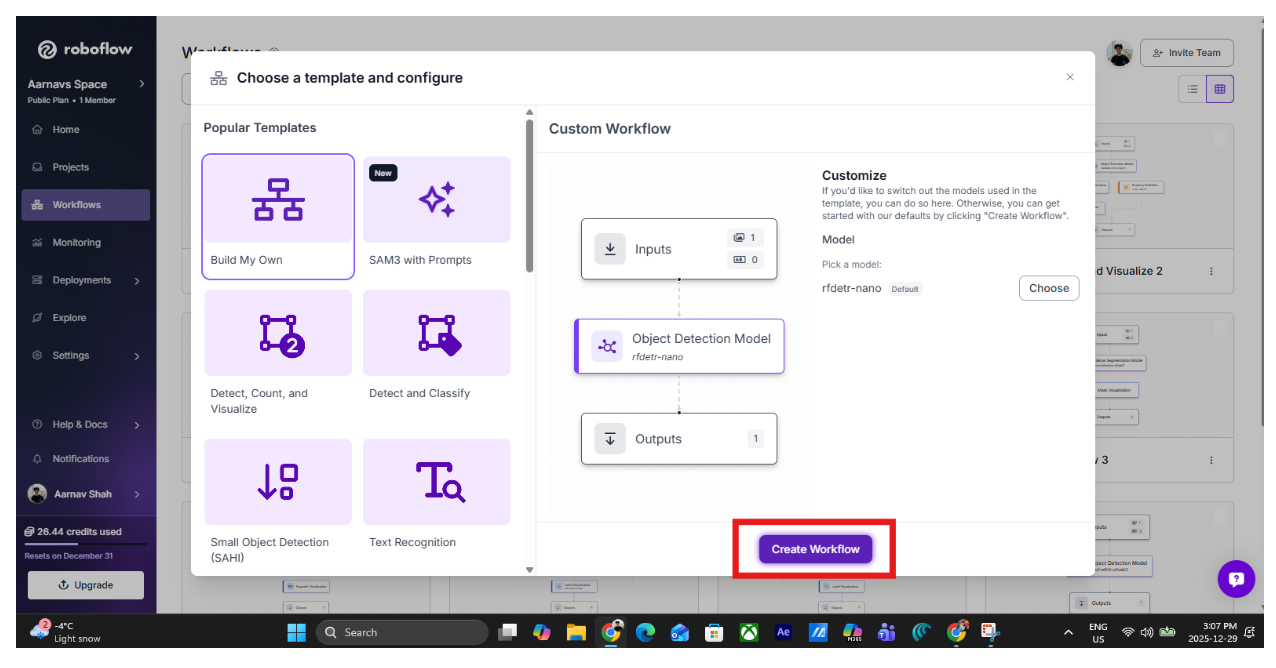Open the Monitoring page
The image size is (1276, 668).
coord(76,243)
